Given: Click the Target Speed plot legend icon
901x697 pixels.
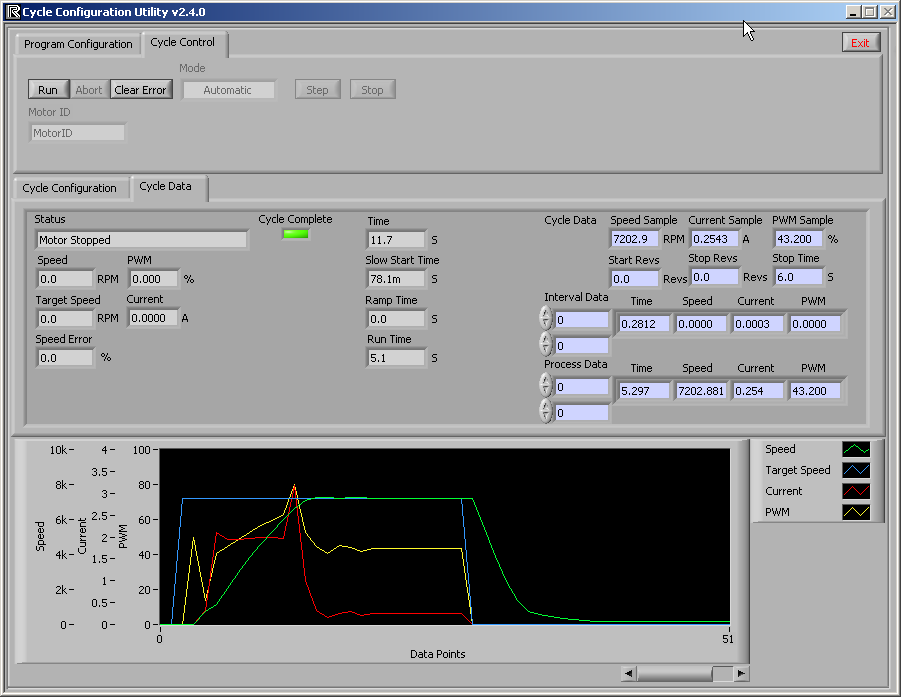Looking at the screenshot, I should tap(856, 471).
